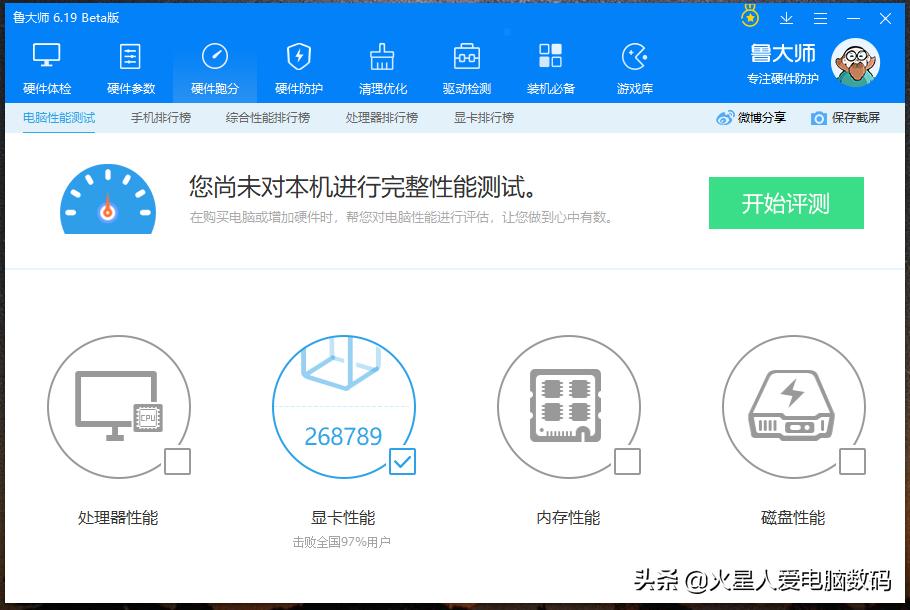Click the 开始评测 start benchmark button
910x610 pixels.
point(786,202)
